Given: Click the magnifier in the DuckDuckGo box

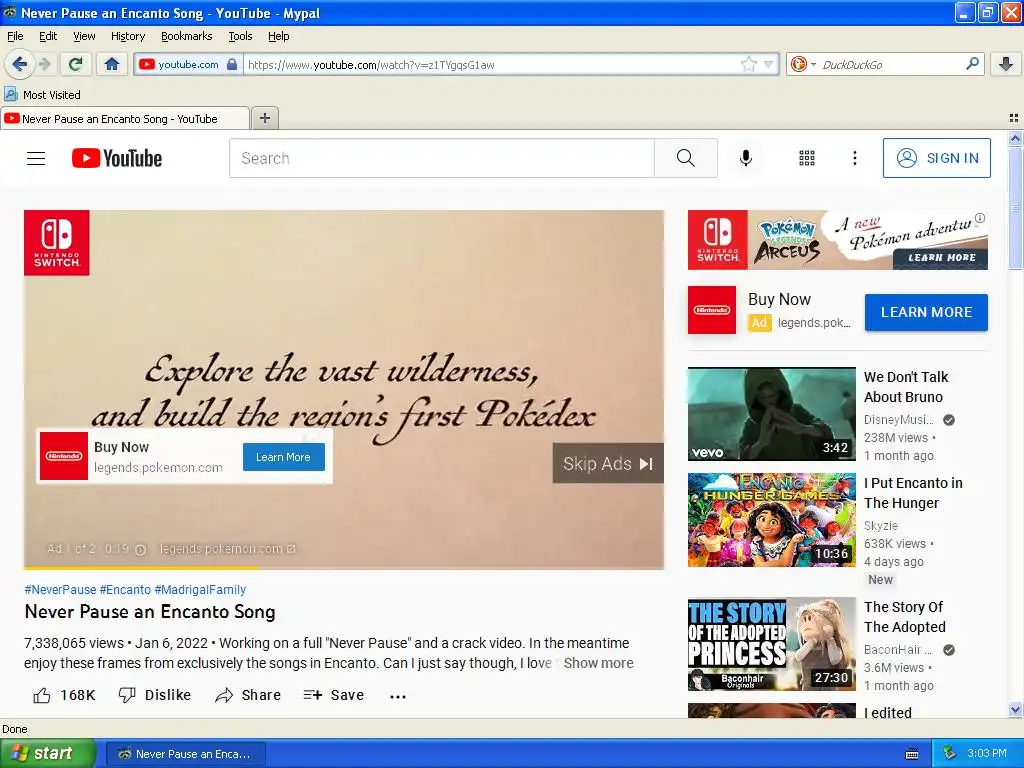Looking at the screenshot, I should (972, 63).
